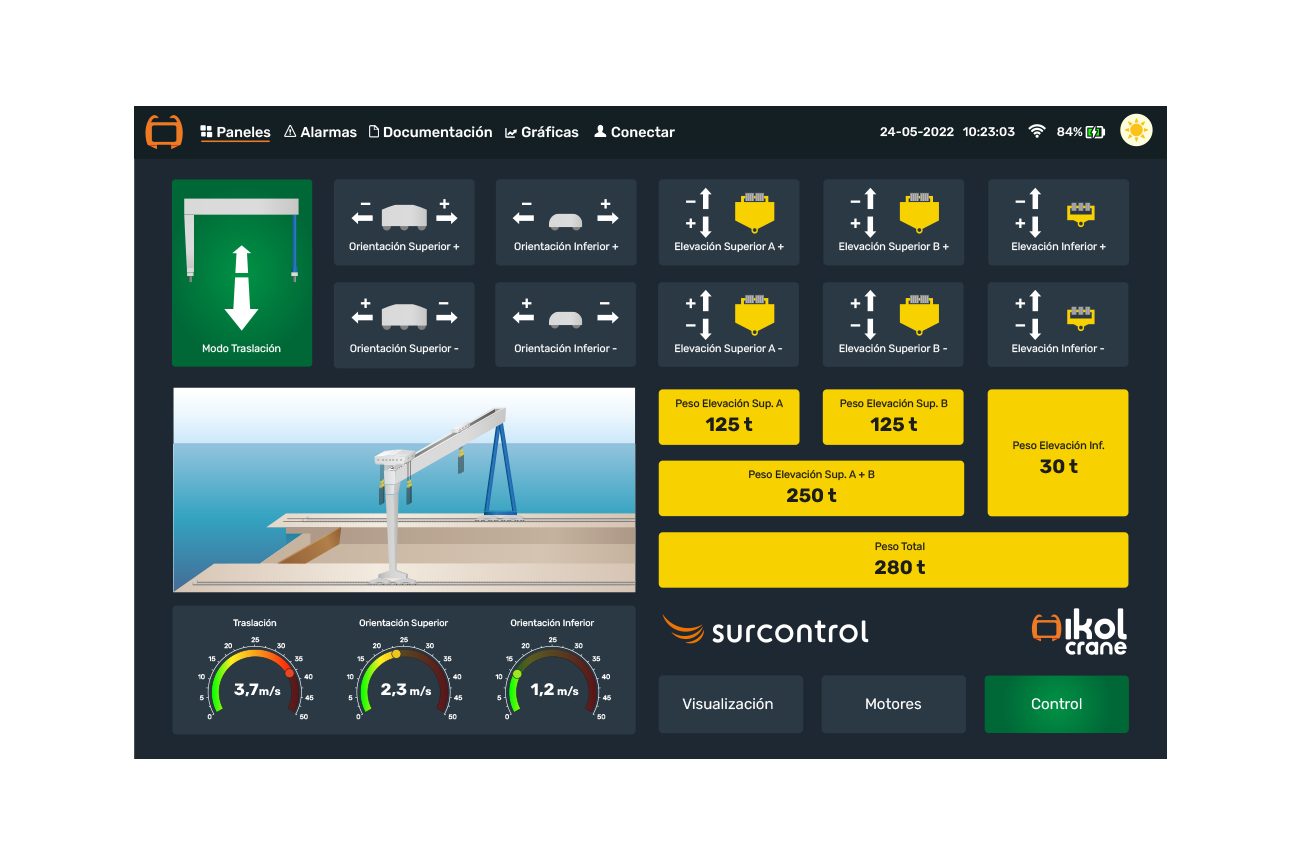Viewport: 1304px width, 861px height.
Task: Click Conectar in the top bar
Action: pos(634,132)
